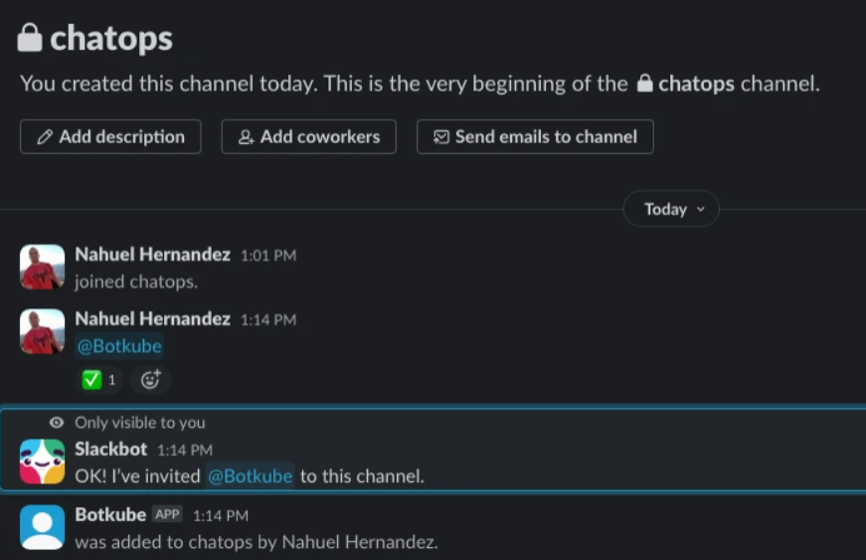
Task: Click the chatops channel heading
Action: [x=111, y=39]
